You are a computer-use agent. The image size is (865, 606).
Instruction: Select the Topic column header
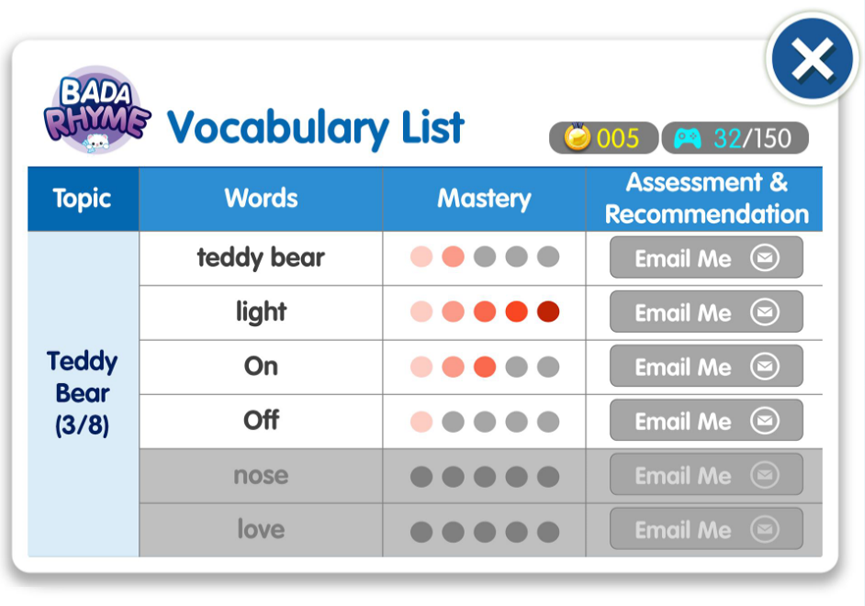tap(83, 199)
